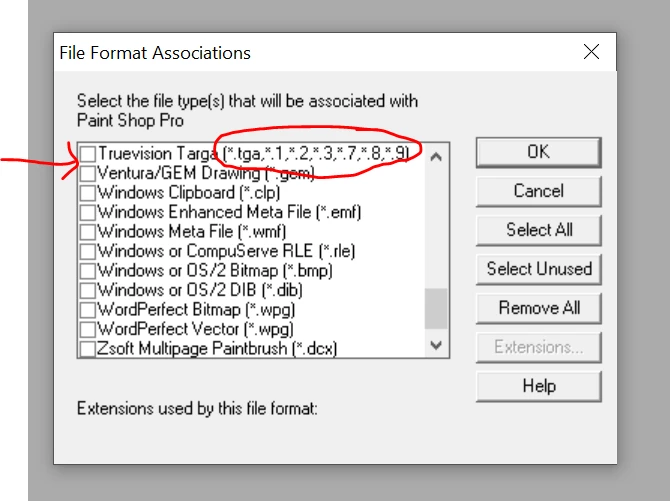Close the File Format Associations dialog
670x501 pixels.
click(x=591, y=52)
